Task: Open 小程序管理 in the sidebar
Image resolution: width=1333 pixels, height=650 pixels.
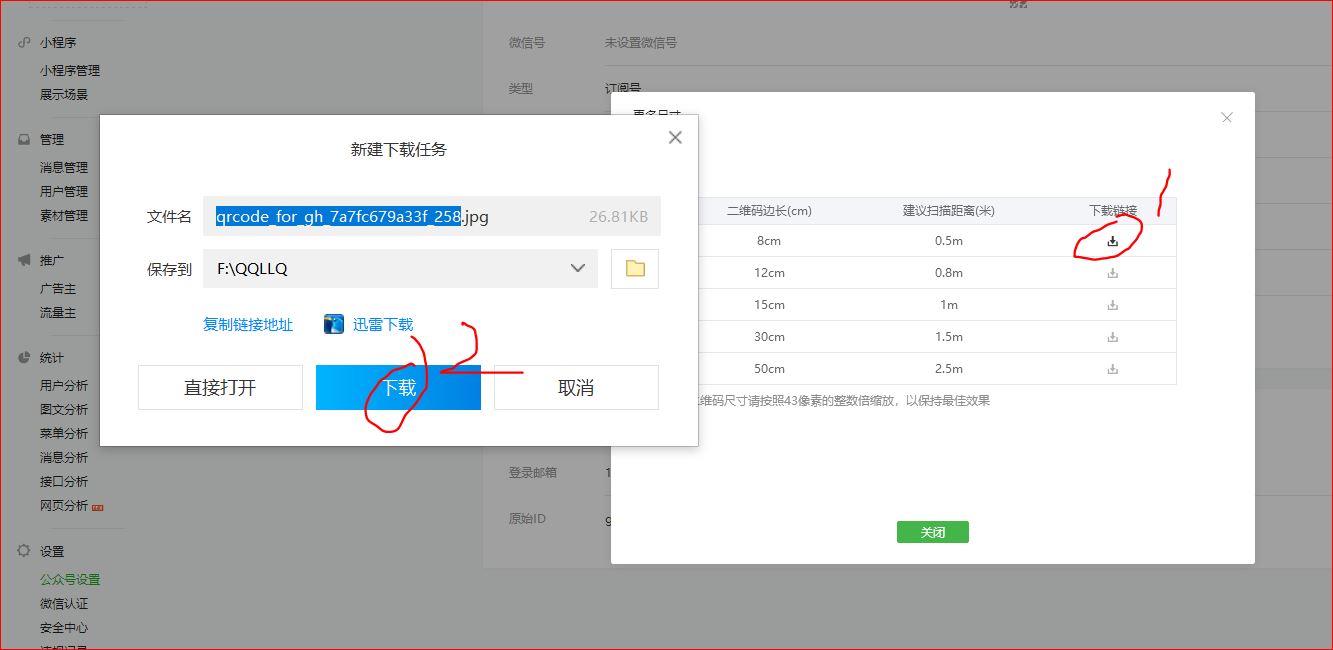Action: [70, 70]
